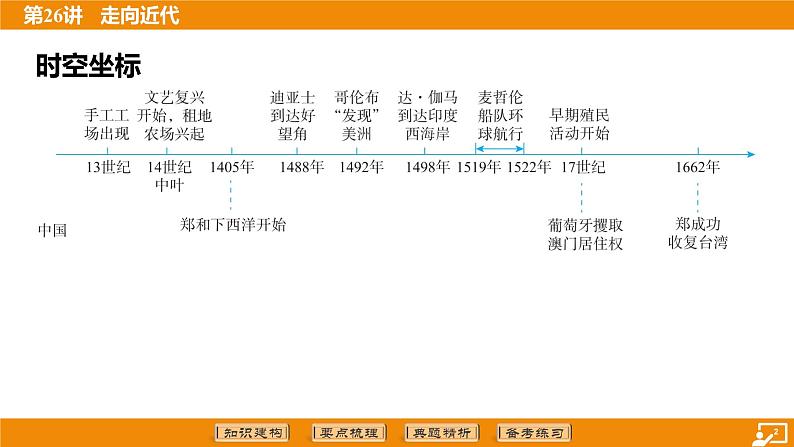Select the 达·伽马到达印度西海岸 text
The height and width of the screenshot is (447, 794).
(427, 115)
